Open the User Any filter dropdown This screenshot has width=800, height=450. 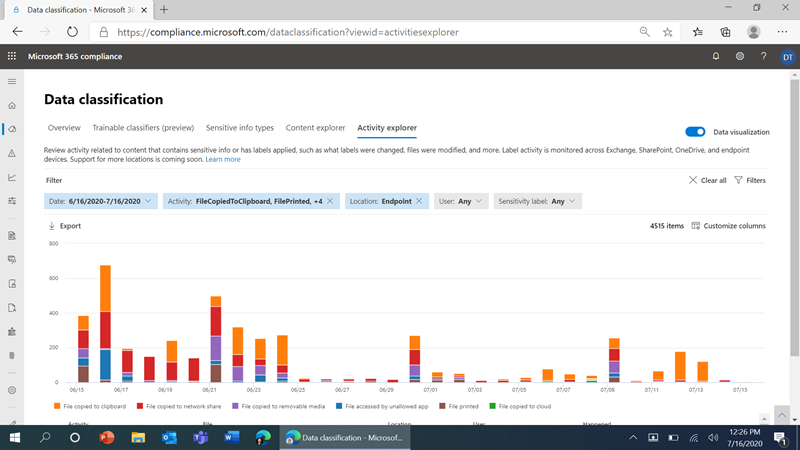461,201
